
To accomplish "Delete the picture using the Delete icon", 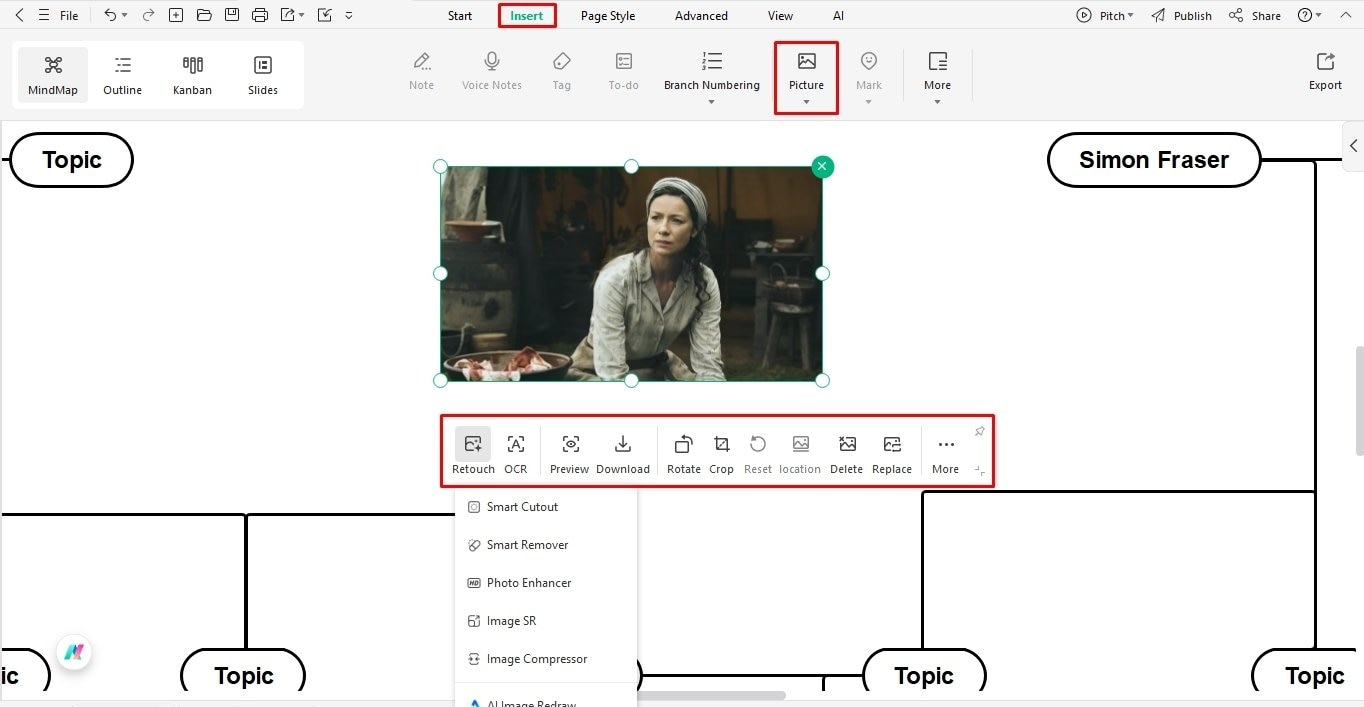I will pos(846,452).
